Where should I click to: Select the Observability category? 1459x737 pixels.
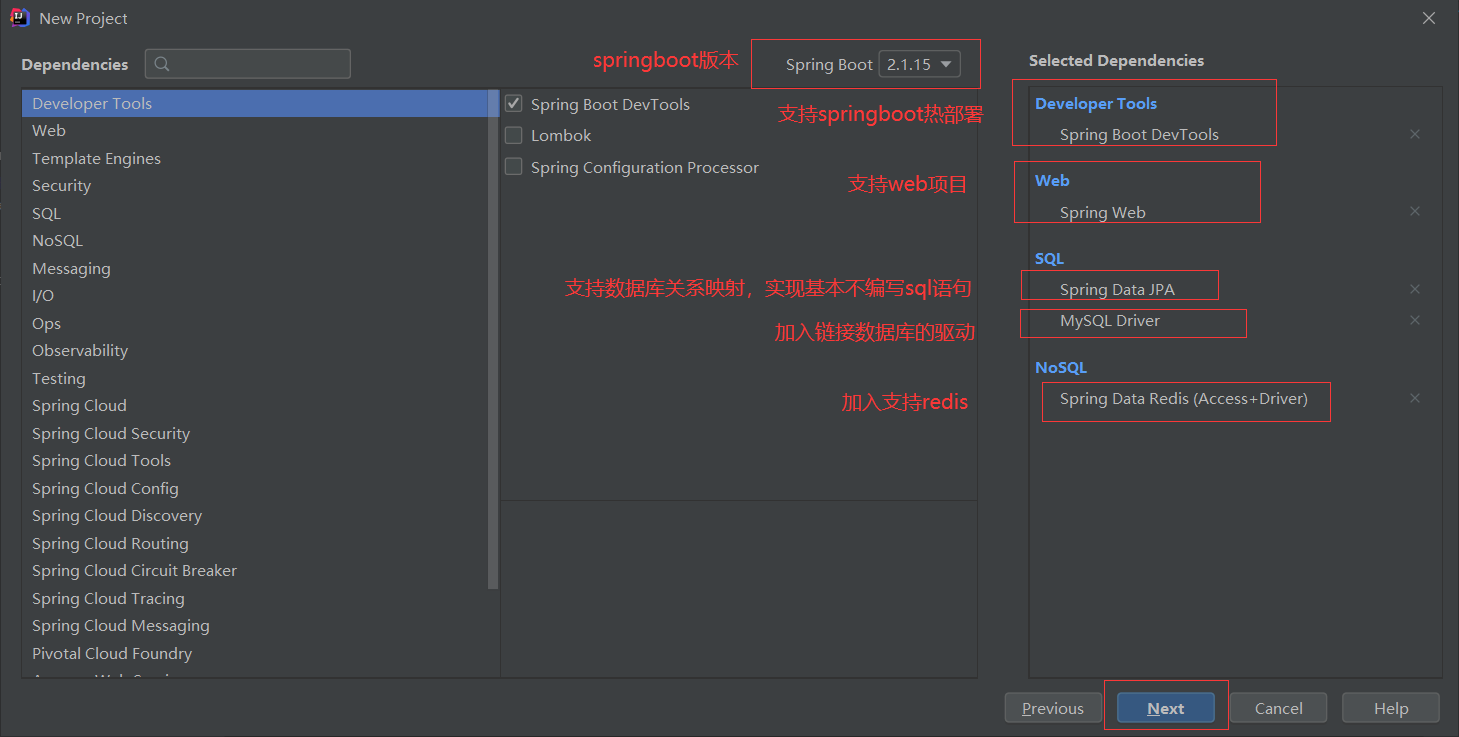tap(255, 350)
